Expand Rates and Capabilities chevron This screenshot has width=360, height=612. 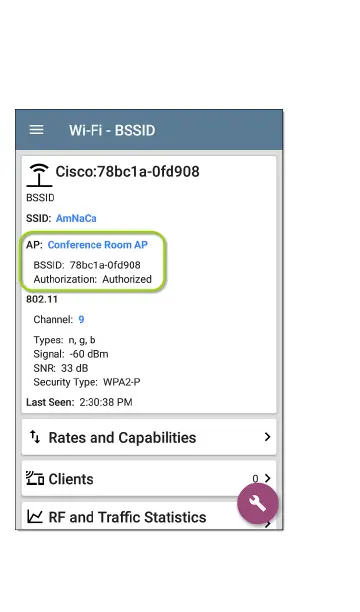point(267,437)
